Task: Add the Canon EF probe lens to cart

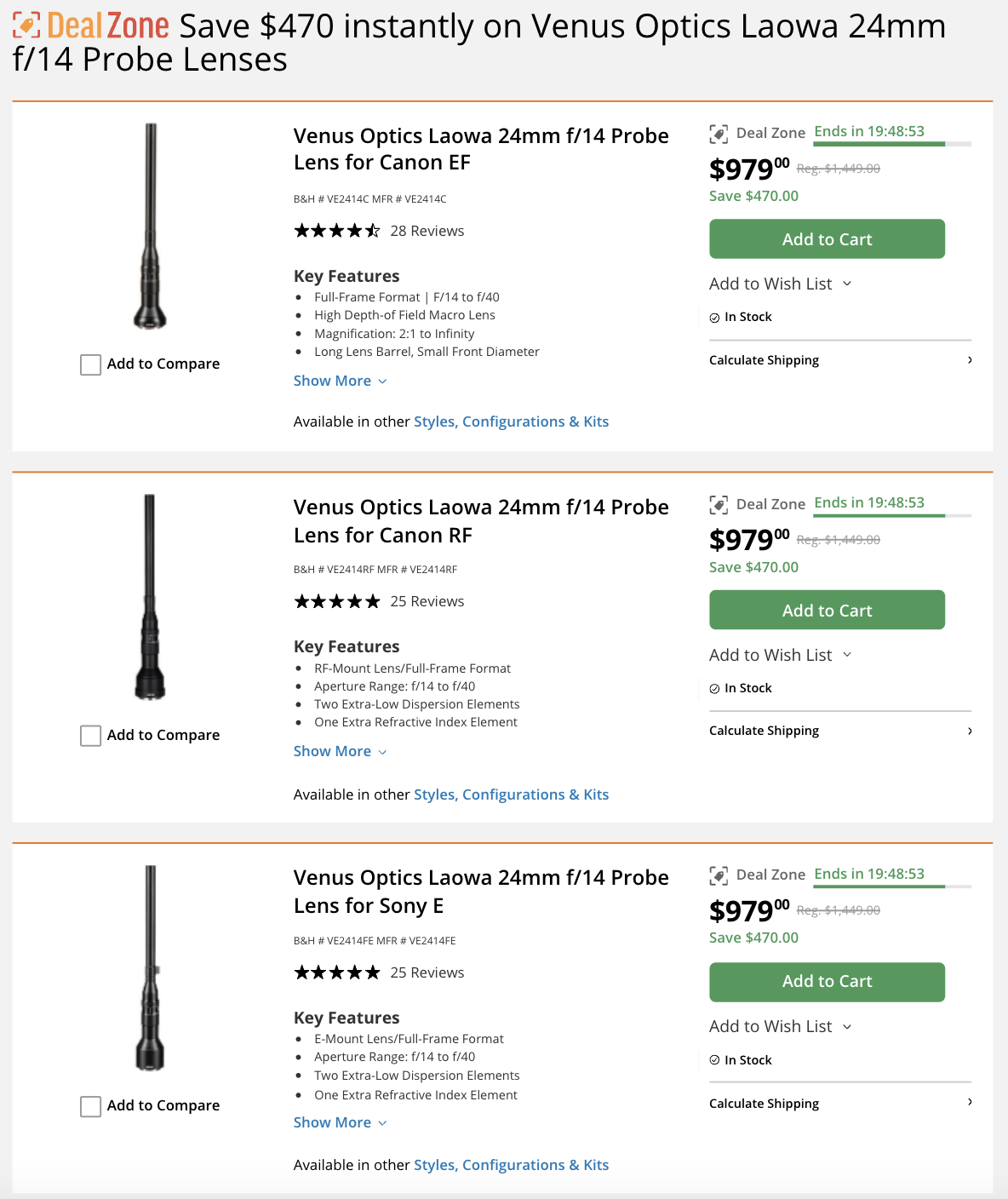Action: click(x=827, y=239)
